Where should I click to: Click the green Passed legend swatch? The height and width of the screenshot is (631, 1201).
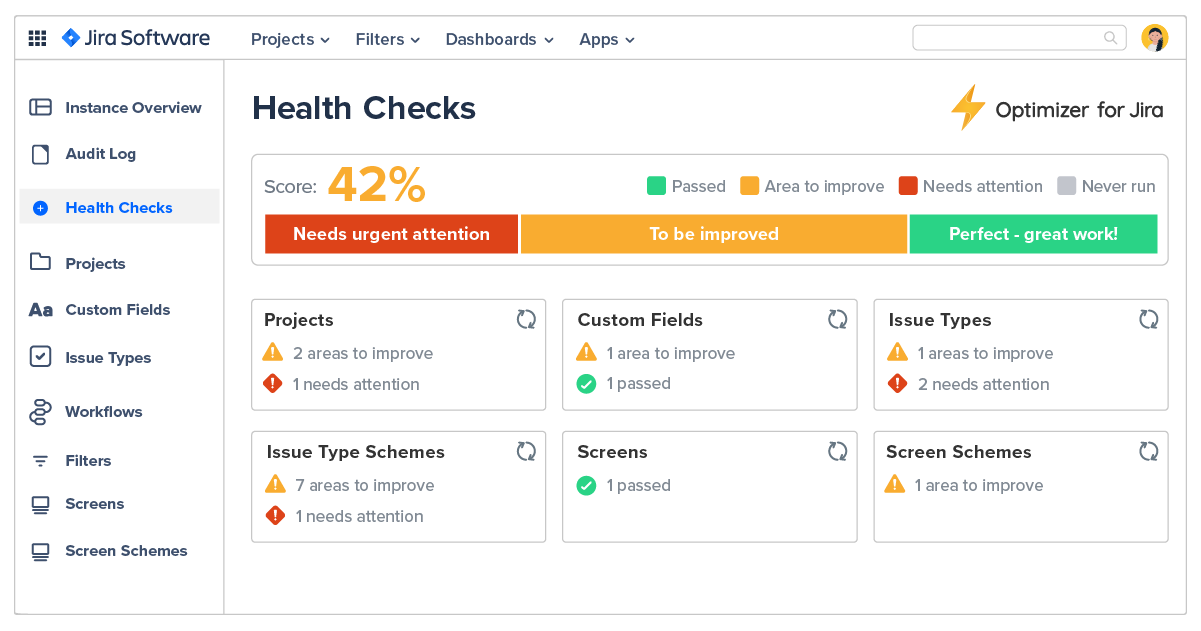(656, 186)
